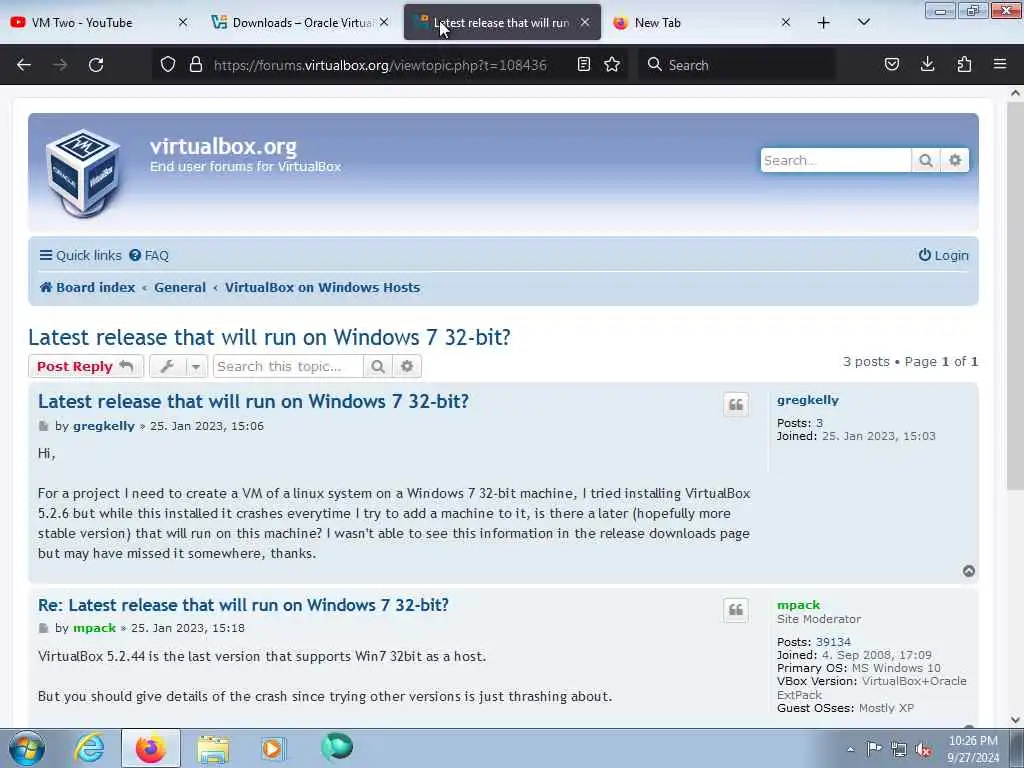
Task: Click the site security padlock icon
Action: click(195, 65)
